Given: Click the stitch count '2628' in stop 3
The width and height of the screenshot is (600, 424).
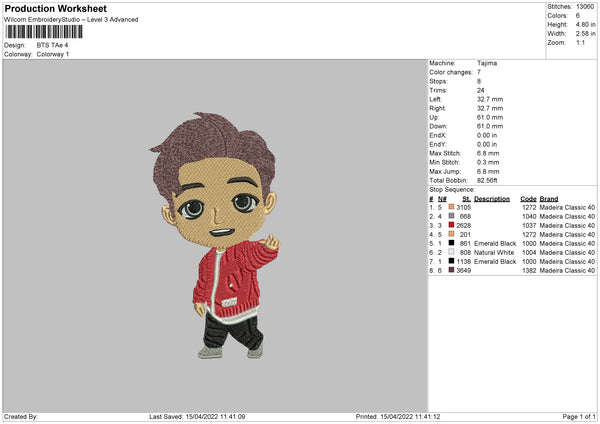Looking at the screenshot, I should pyautogui.click(x=463, y=225).
